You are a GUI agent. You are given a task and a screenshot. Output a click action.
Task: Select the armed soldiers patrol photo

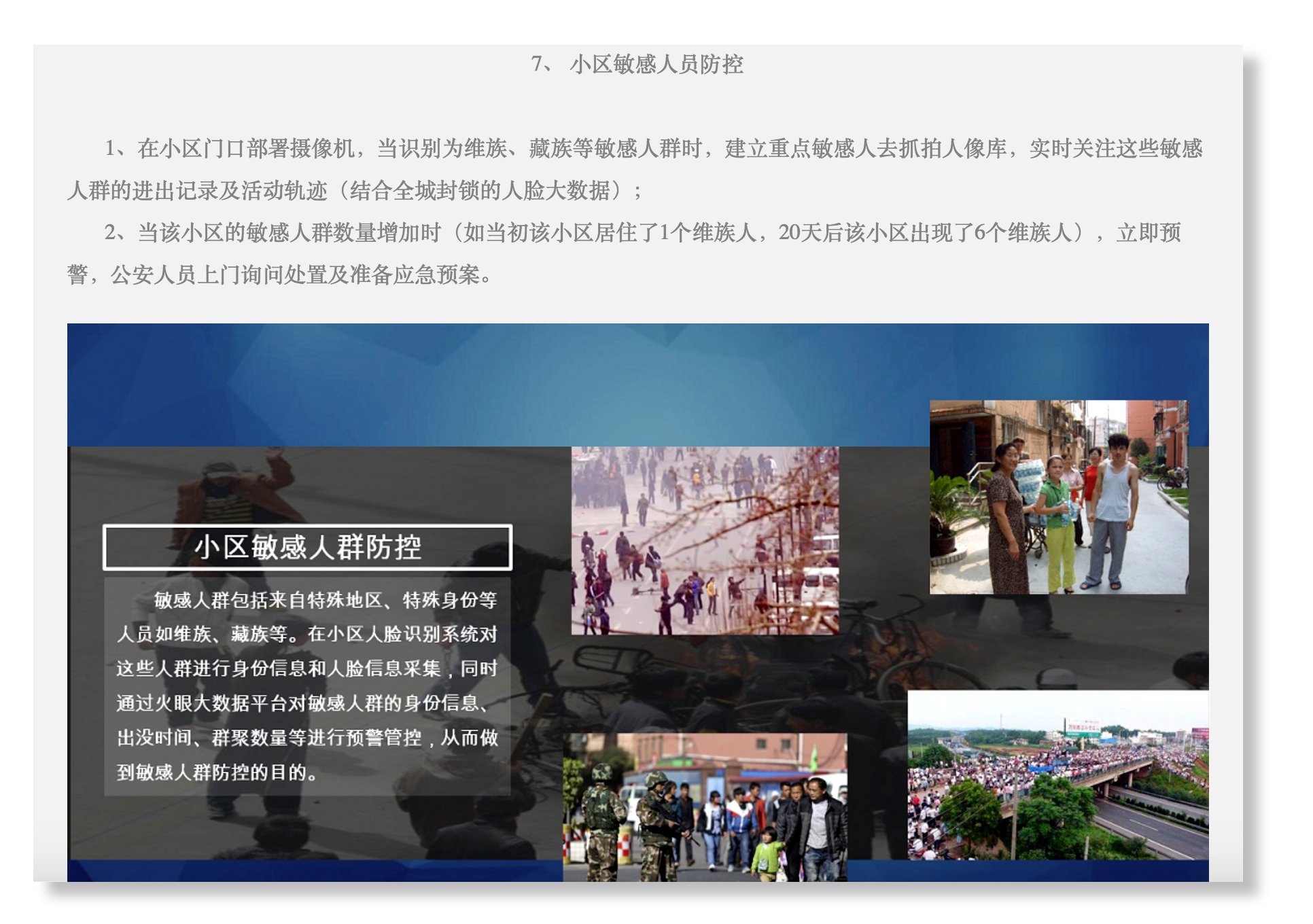pyautogui.click(x=705, y=807)
